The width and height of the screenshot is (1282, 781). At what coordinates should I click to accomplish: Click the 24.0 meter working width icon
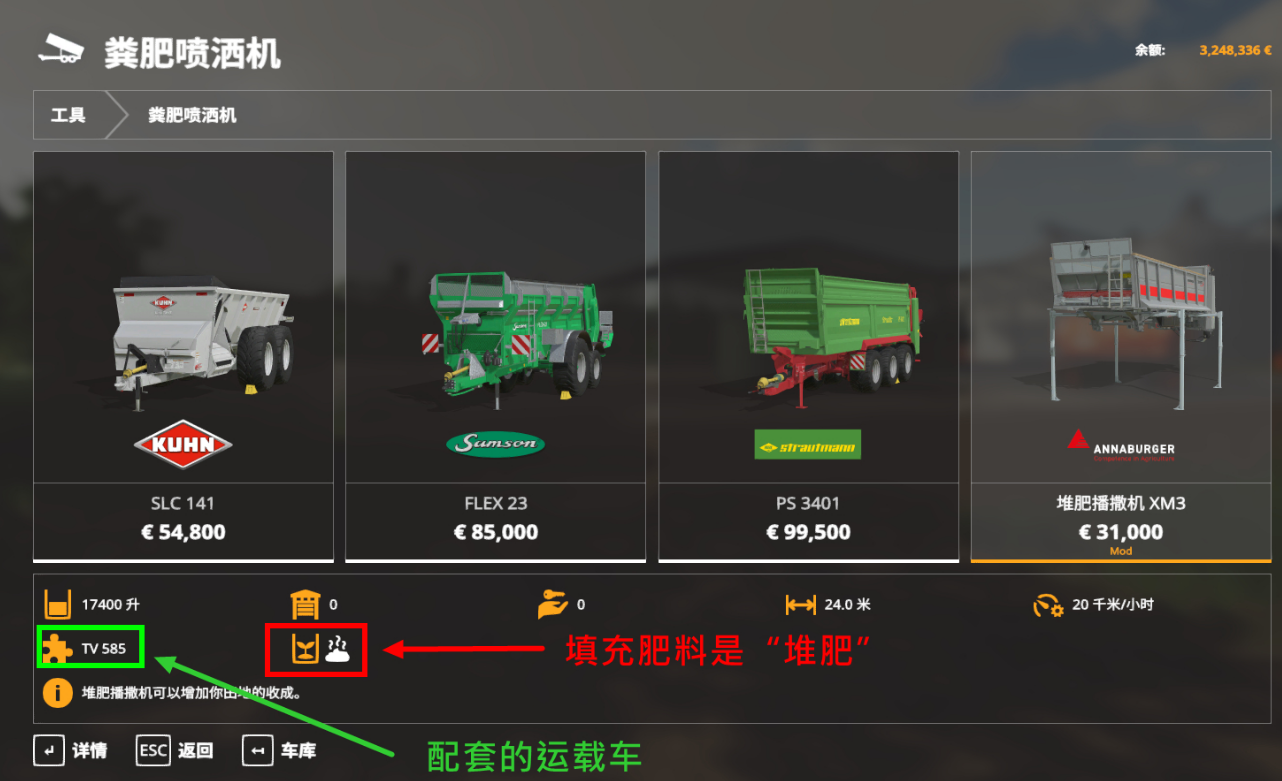point(800,605)
